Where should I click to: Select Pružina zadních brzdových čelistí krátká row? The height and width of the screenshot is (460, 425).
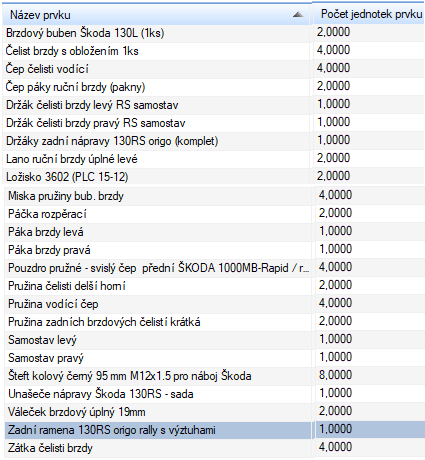click(215, 322)
